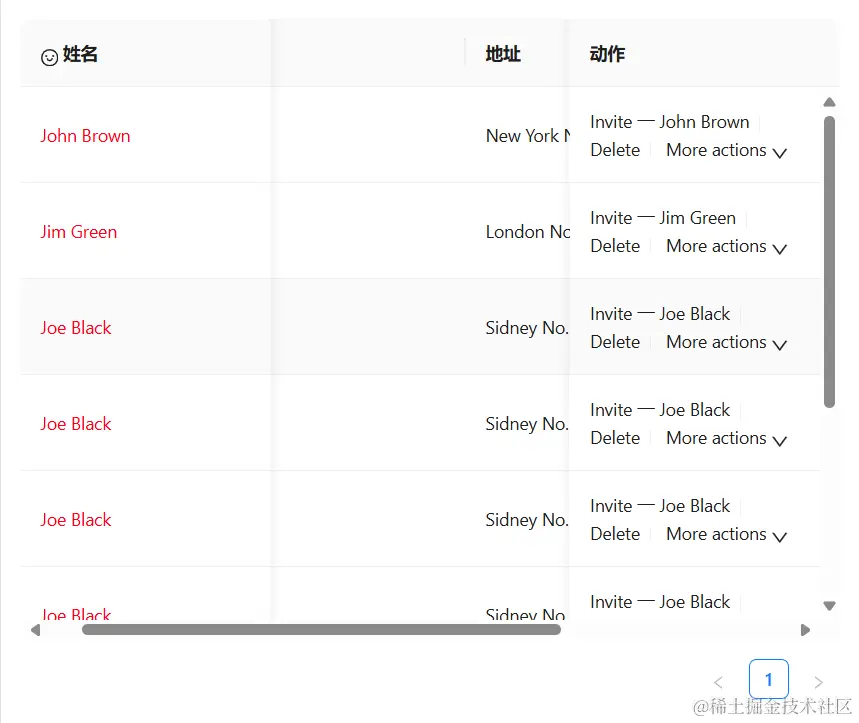
Task: Select page 1 in pagination
Action: [768, 680]
